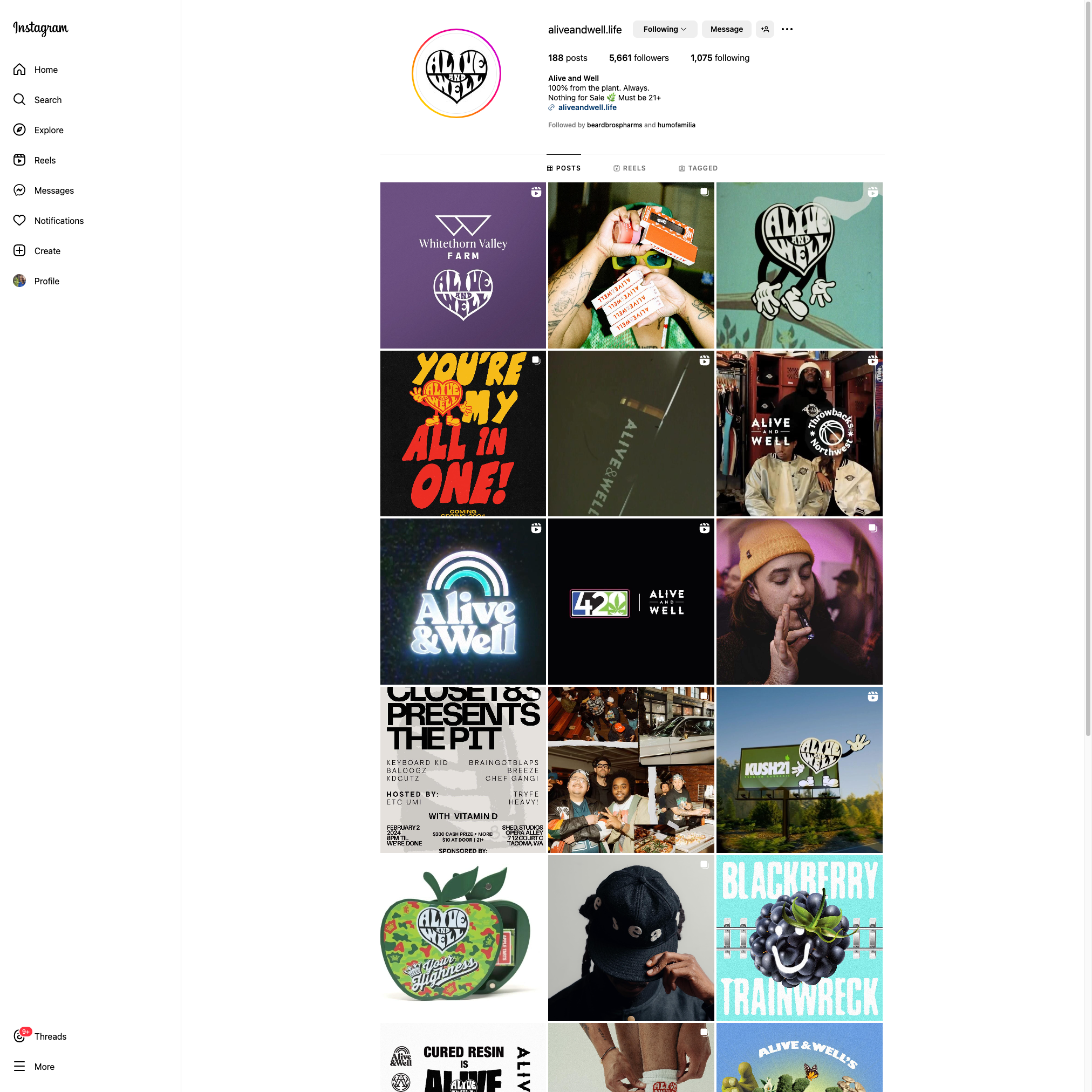The width and height of the screenshot is (1092, 1092).
Task: View the 5,661 followers list
Action: tap(639, 58)
